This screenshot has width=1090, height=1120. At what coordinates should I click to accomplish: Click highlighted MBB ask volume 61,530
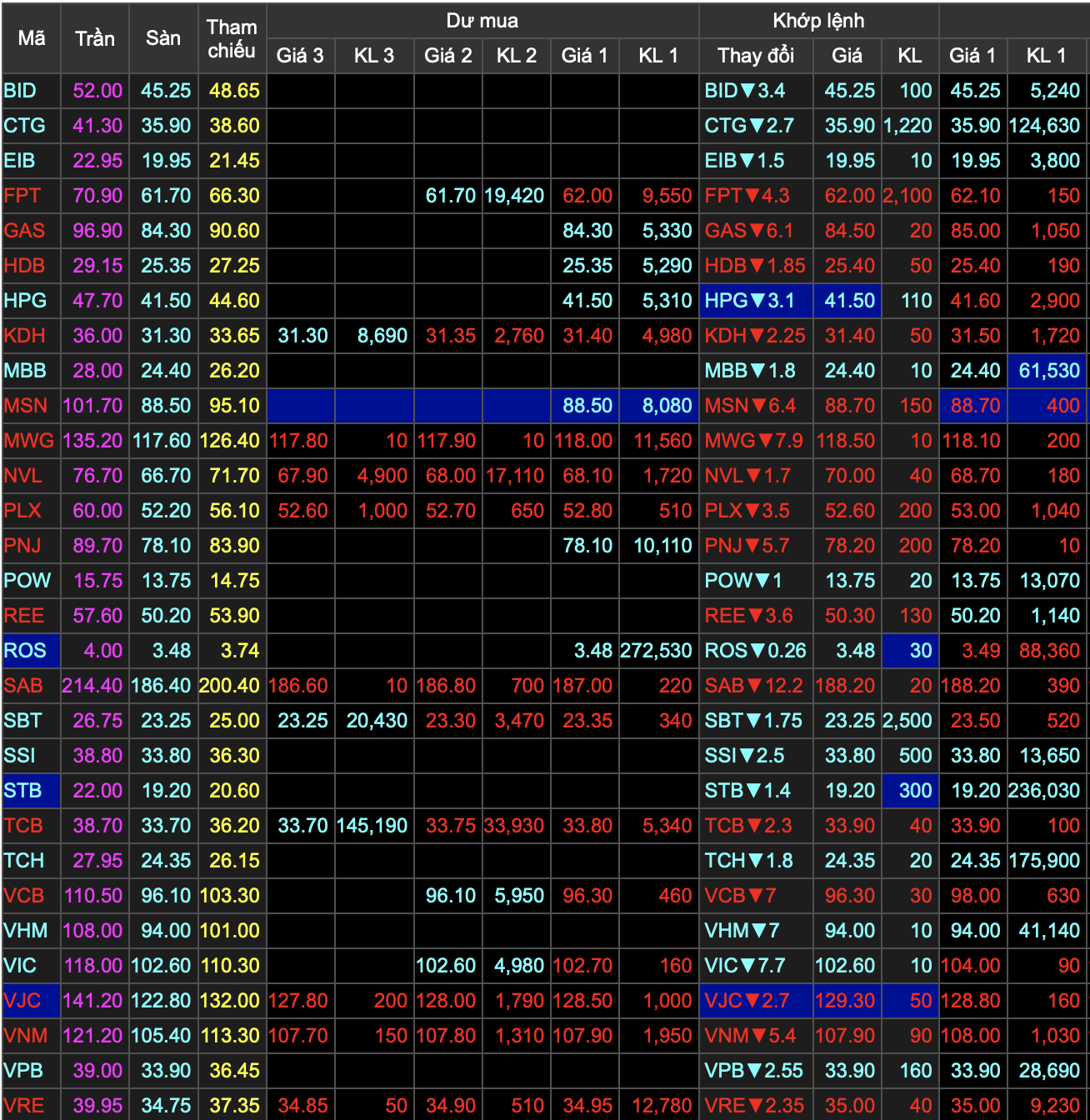(1046, 371)
